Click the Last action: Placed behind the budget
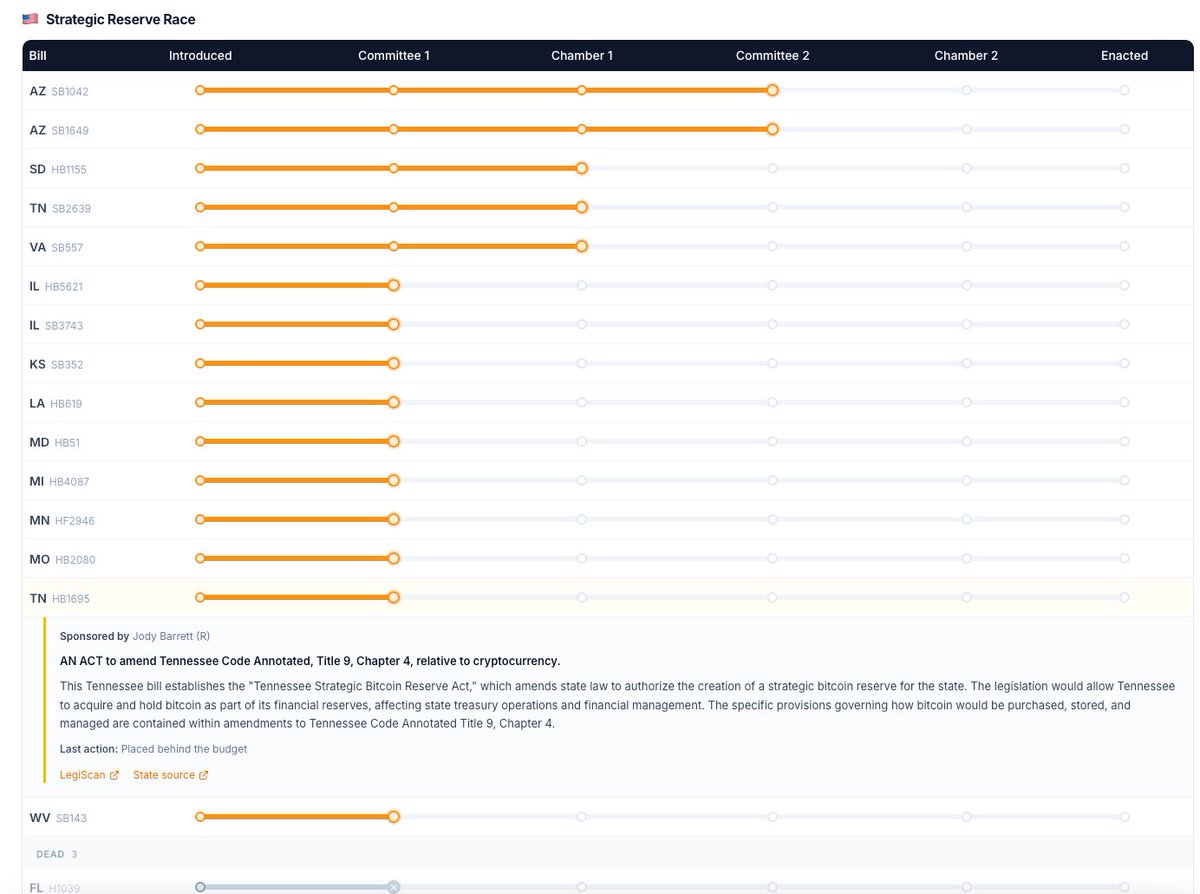 click(x=153, y=749)
